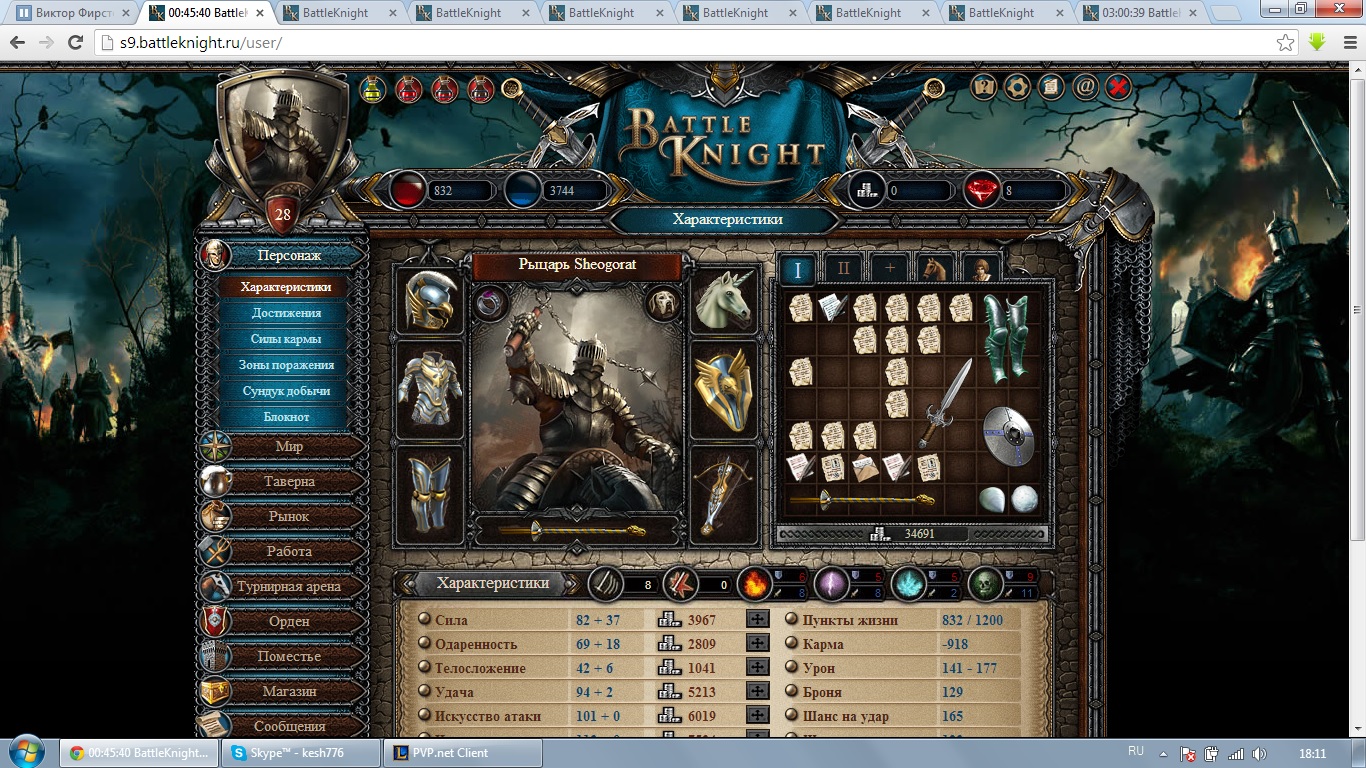
Task: Select the unicorn mount slot
Action: [x=725, y=301]
